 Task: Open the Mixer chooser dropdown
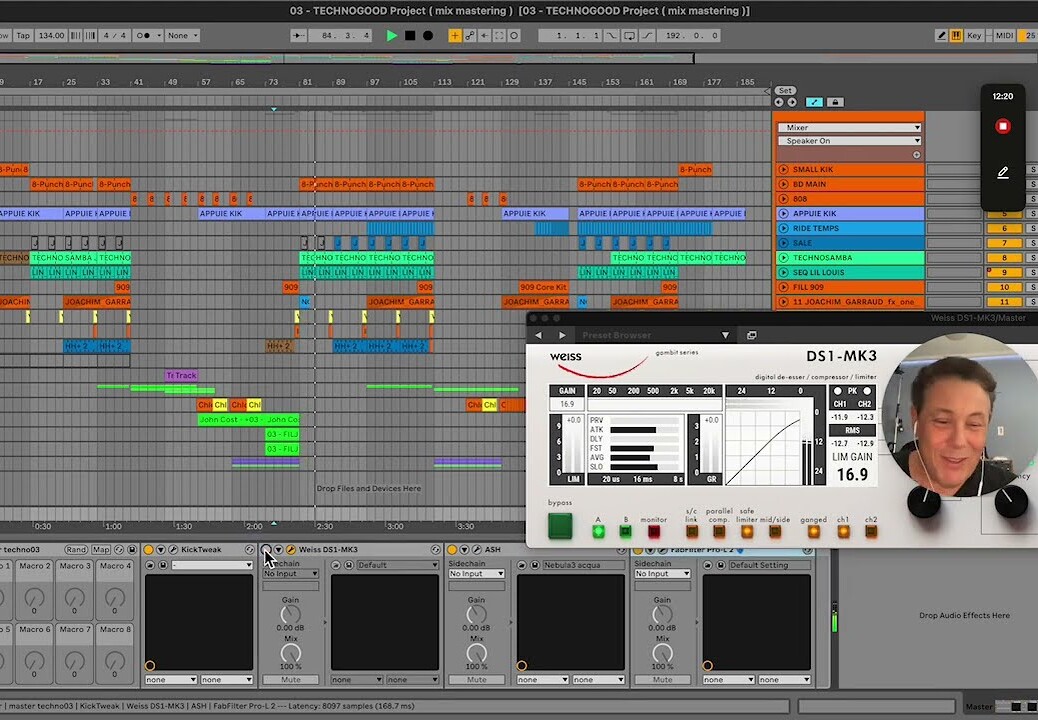pos(850,128)
